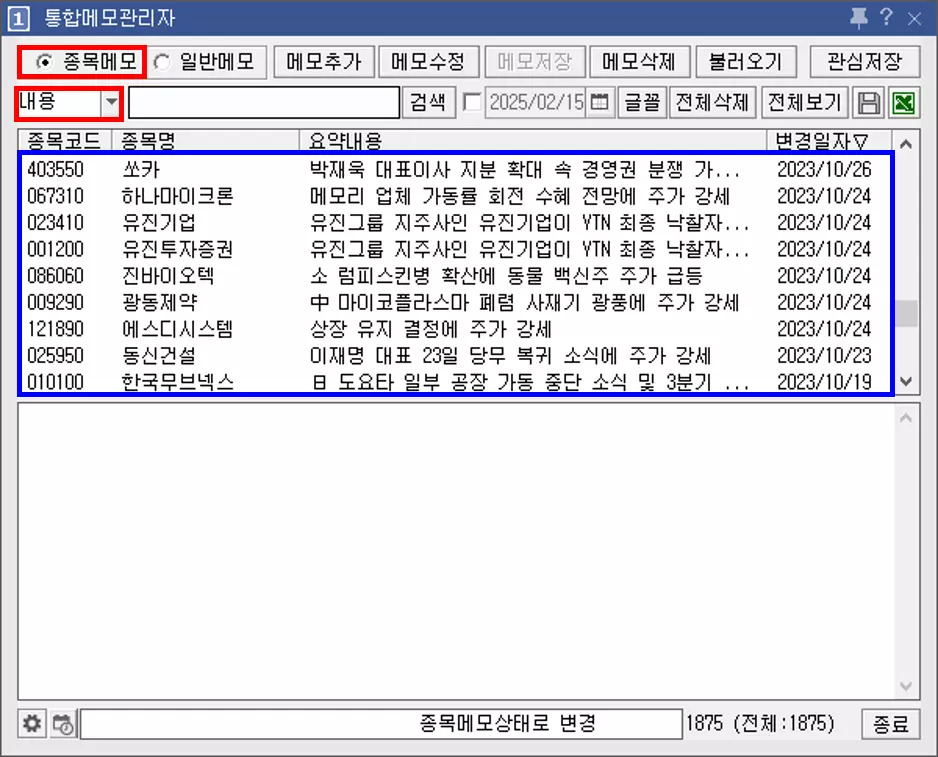Screen dimensions: 938x757
Task: Click the 검색 search button
Action: 428,102
